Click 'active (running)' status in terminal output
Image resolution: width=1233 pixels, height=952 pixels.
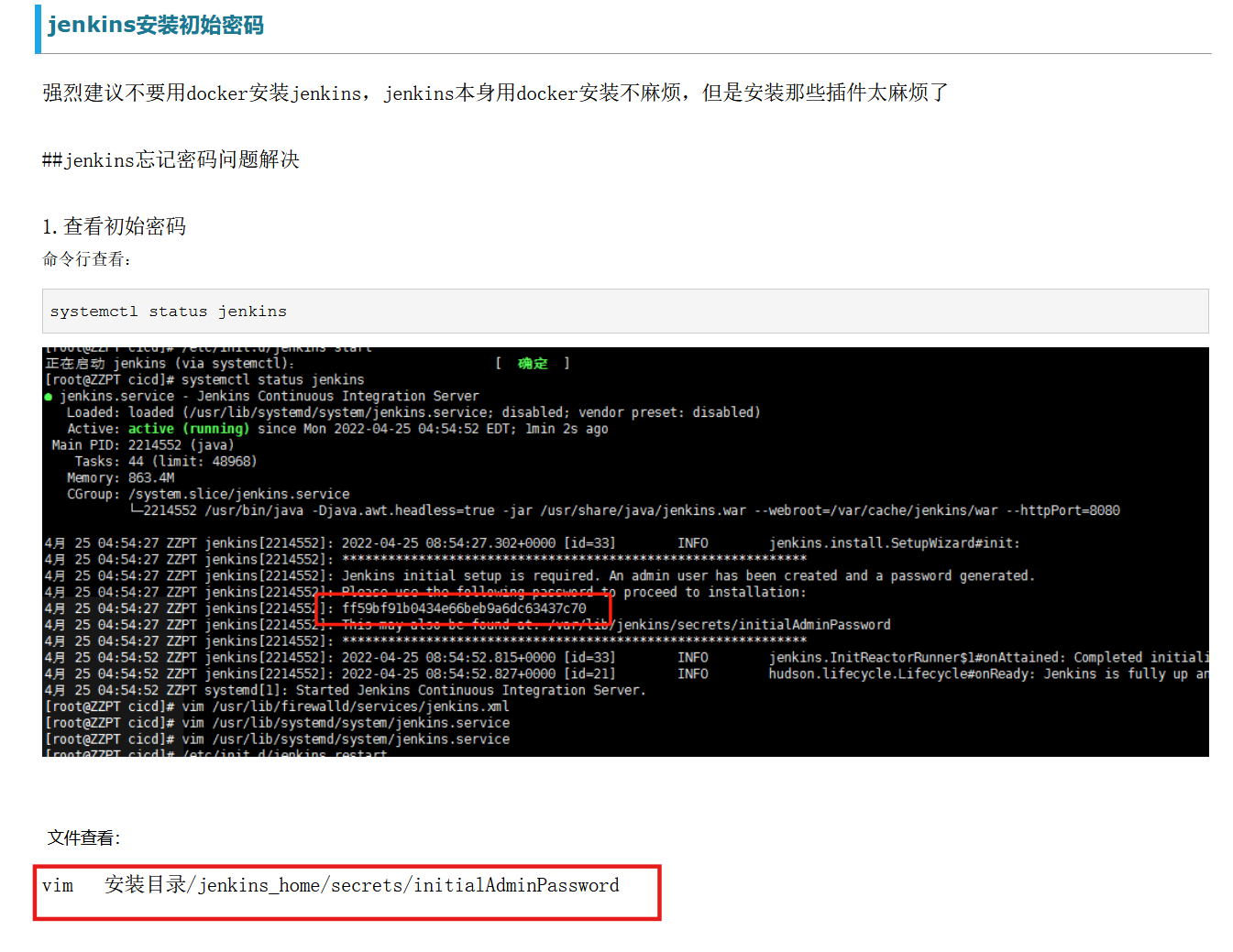[188, 429]
